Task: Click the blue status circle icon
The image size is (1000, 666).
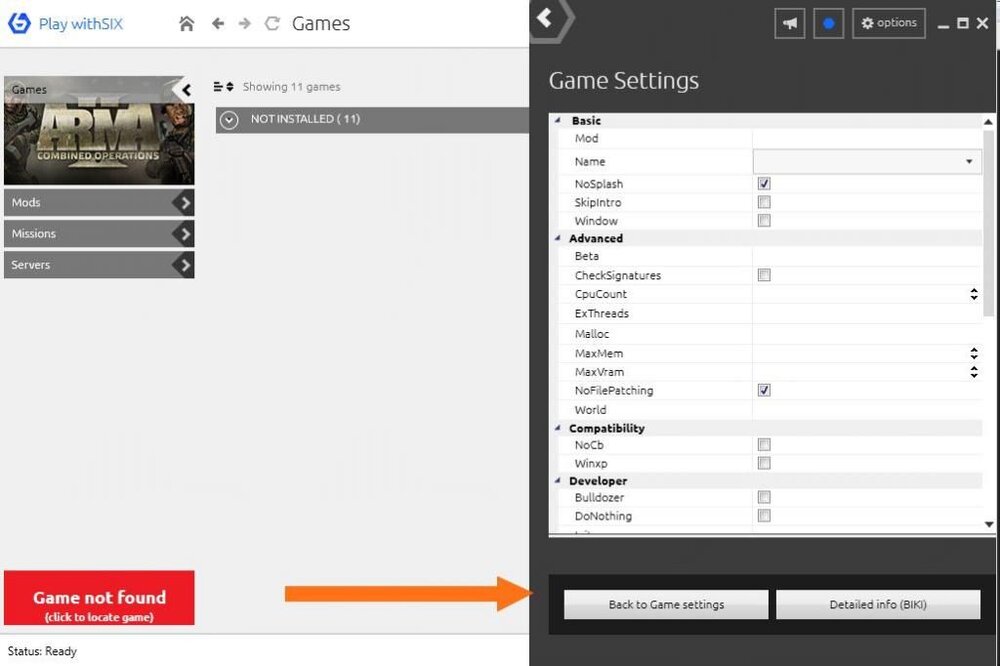Action: tap(828, 24)
